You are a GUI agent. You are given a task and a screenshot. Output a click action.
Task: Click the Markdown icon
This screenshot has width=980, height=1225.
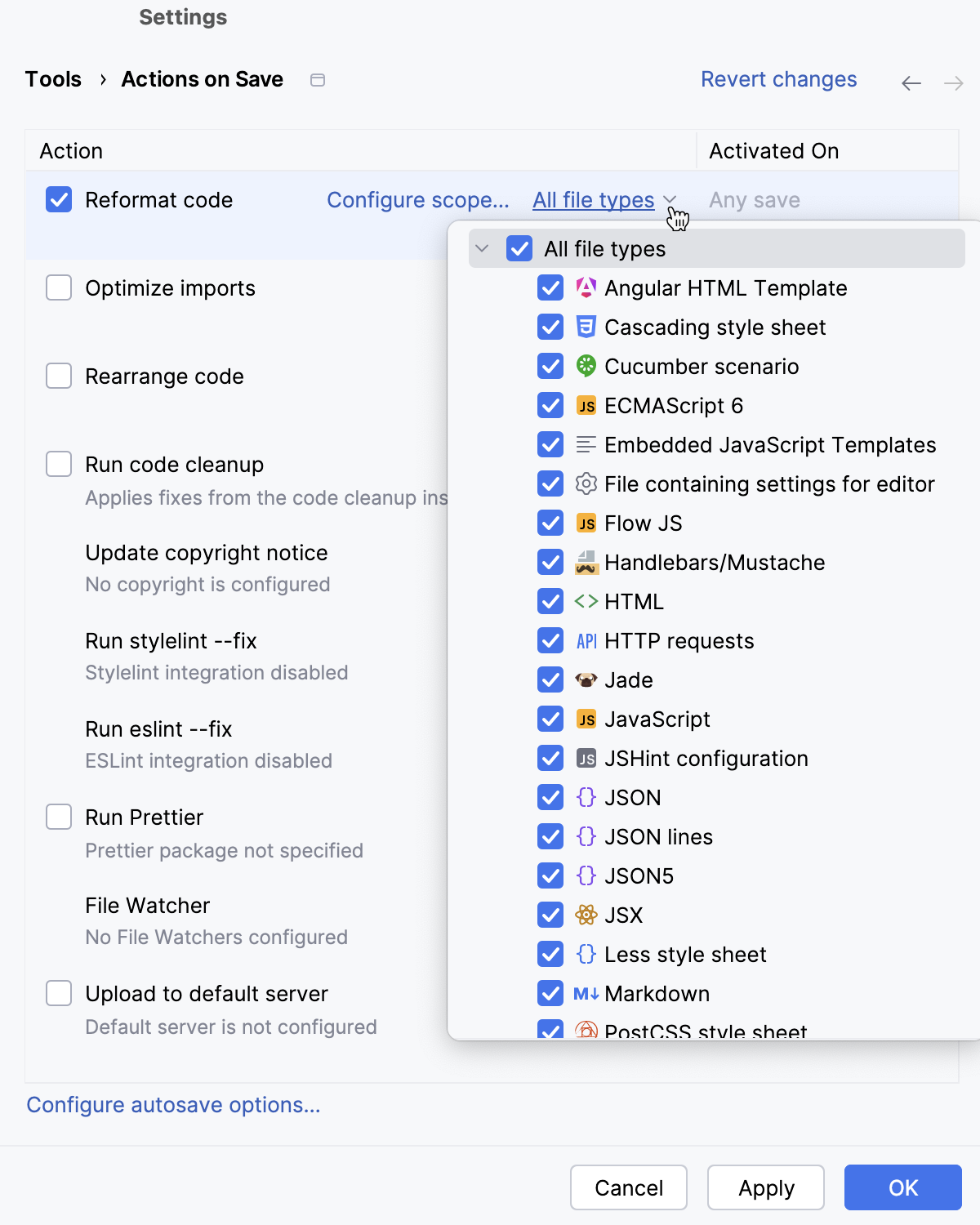point(586,993)
